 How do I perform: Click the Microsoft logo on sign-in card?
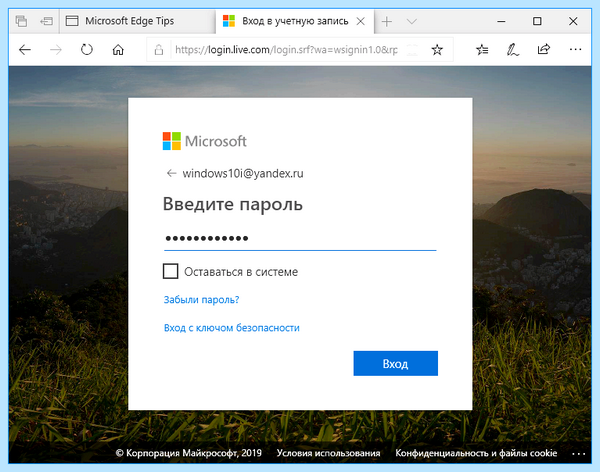click(x=205, y=141)
